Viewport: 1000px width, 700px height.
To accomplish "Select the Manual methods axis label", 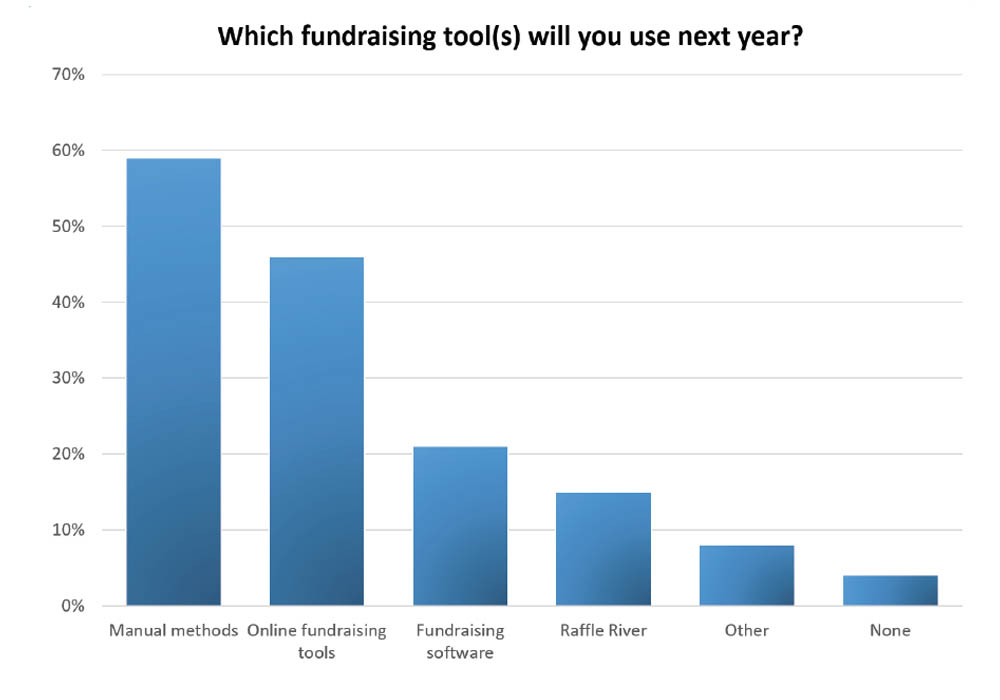I will coord(173,631).
